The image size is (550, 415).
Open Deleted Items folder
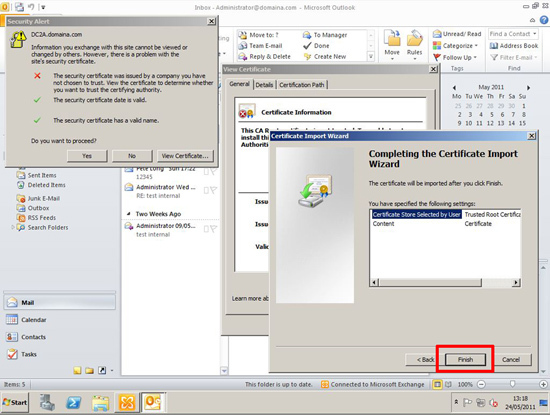coord(41,185)
